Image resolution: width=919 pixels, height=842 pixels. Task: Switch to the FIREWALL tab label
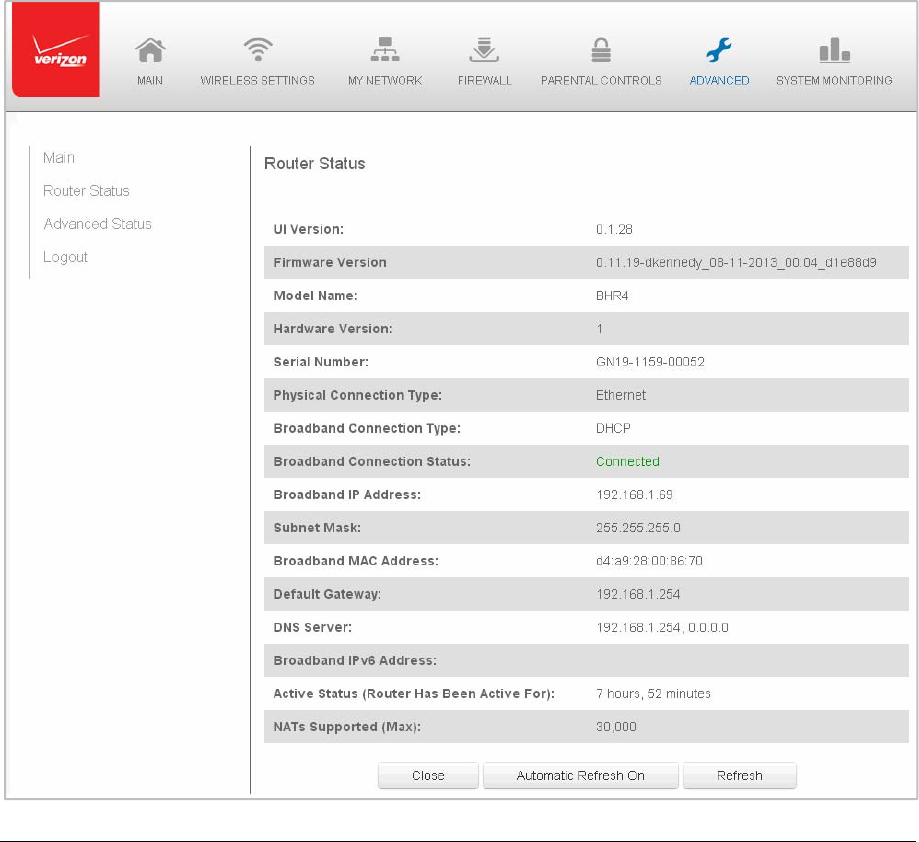point(485,80)
